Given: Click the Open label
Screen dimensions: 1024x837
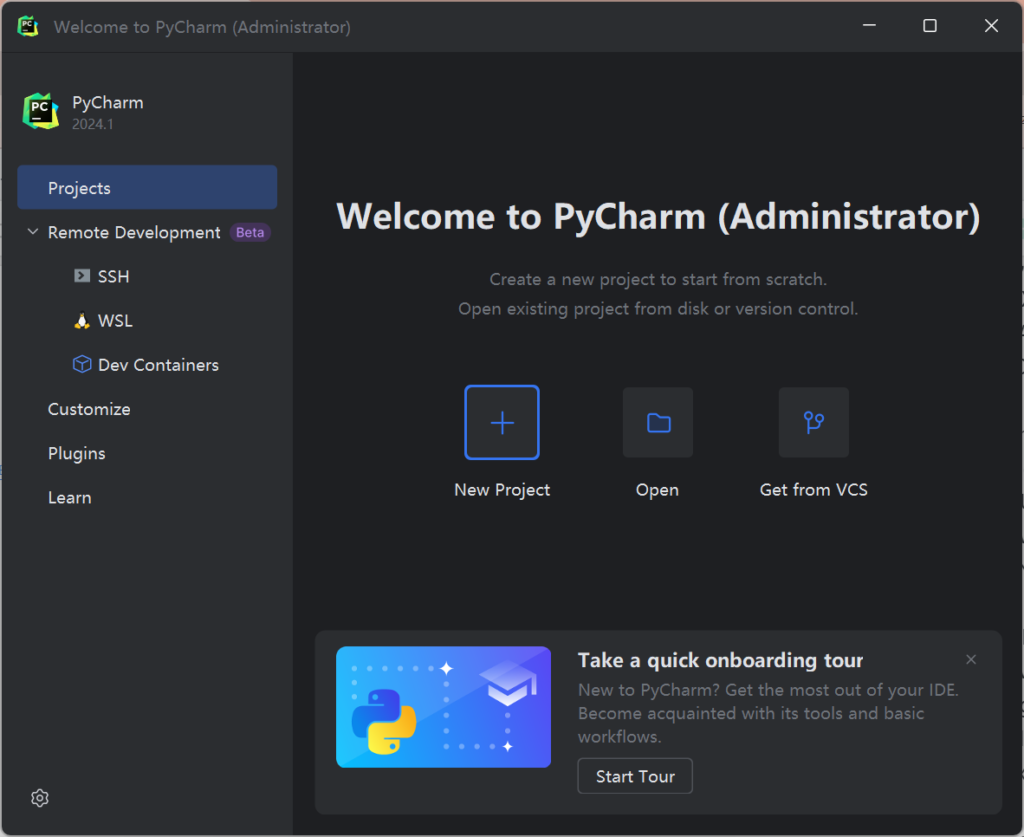Looking at the screenshot, I should pos(657,490).
